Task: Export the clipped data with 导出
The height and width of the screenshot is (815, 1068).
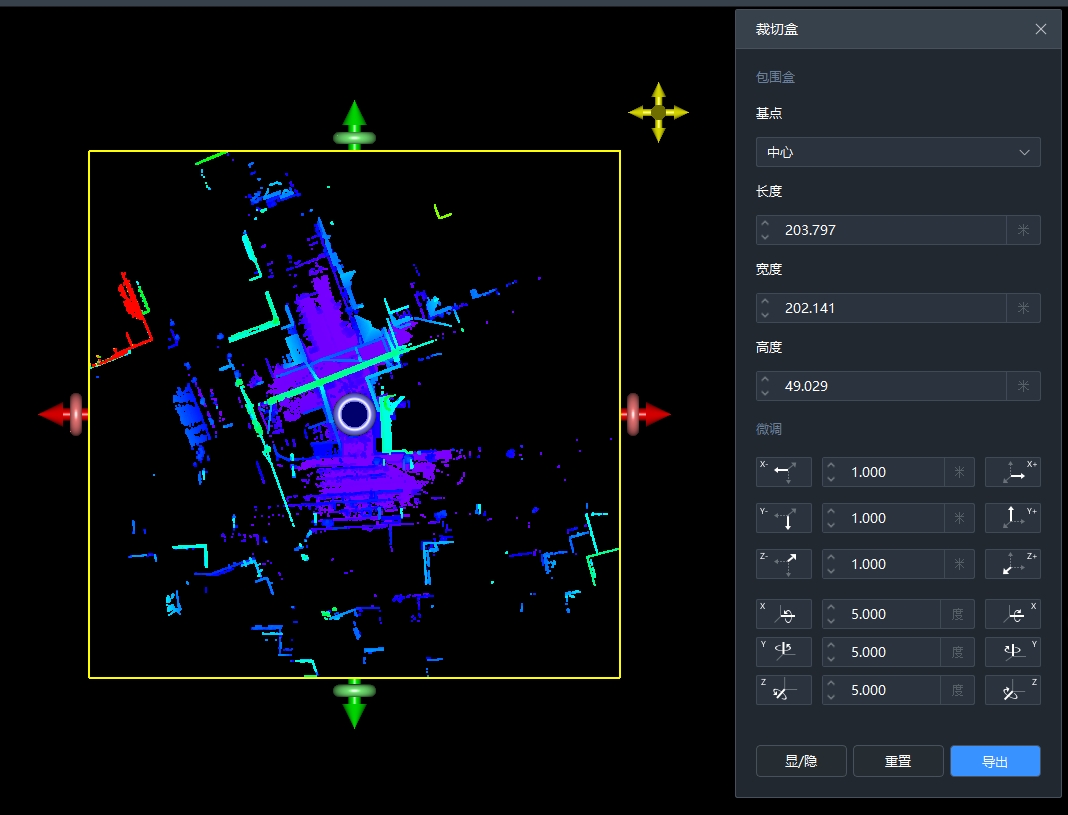Action: point(995,761)
